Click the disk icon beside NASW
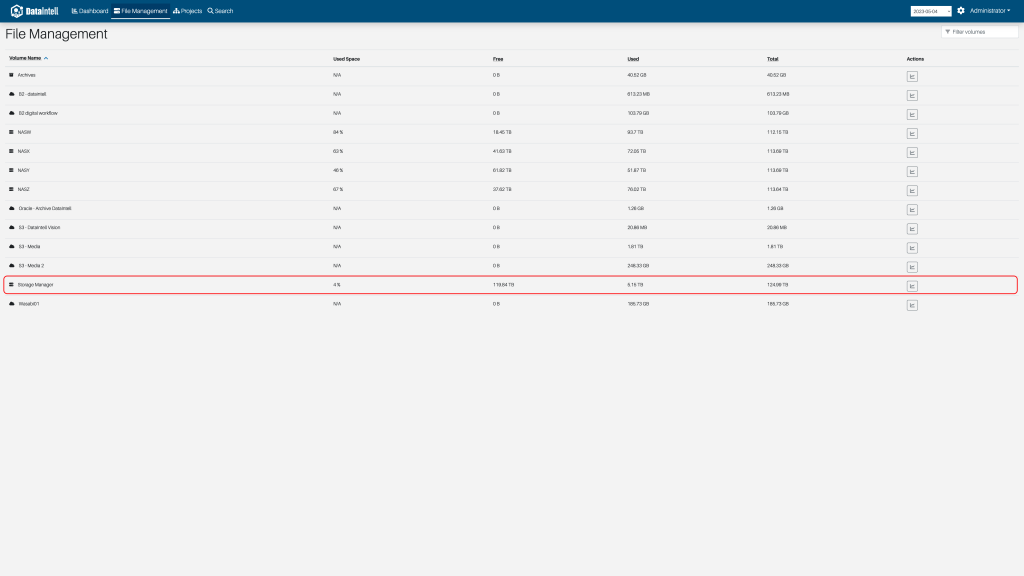Viewport: 1024px width, 576px height. pos(11,132)
